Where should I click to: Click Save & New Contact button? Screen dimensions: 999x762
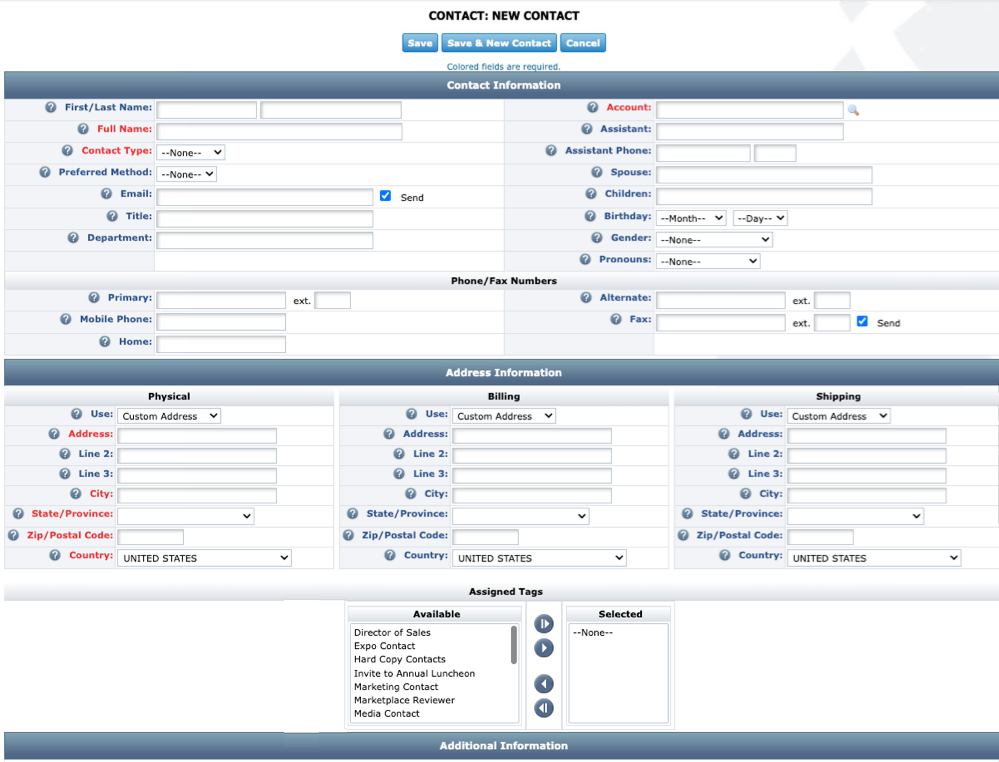(499, 43)
